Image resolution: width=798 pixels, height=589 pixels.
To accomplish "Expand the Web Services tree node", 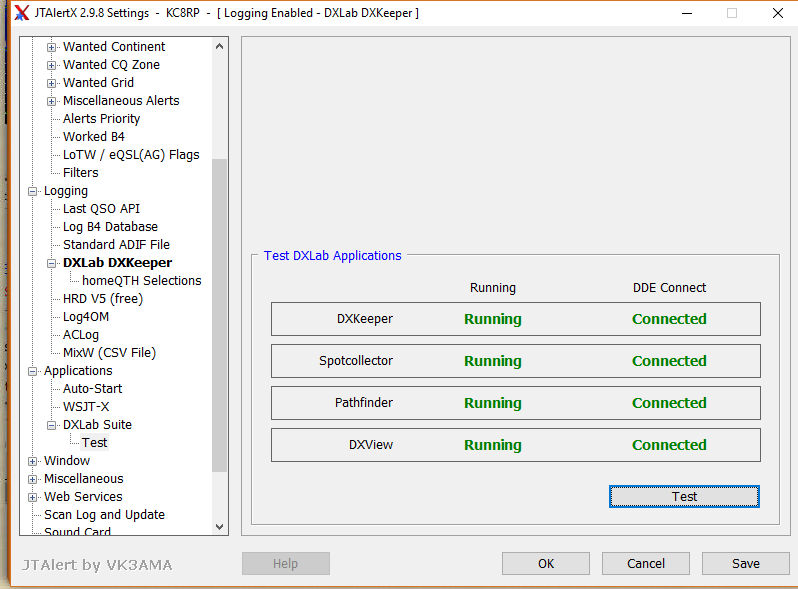I will [33, 497].
